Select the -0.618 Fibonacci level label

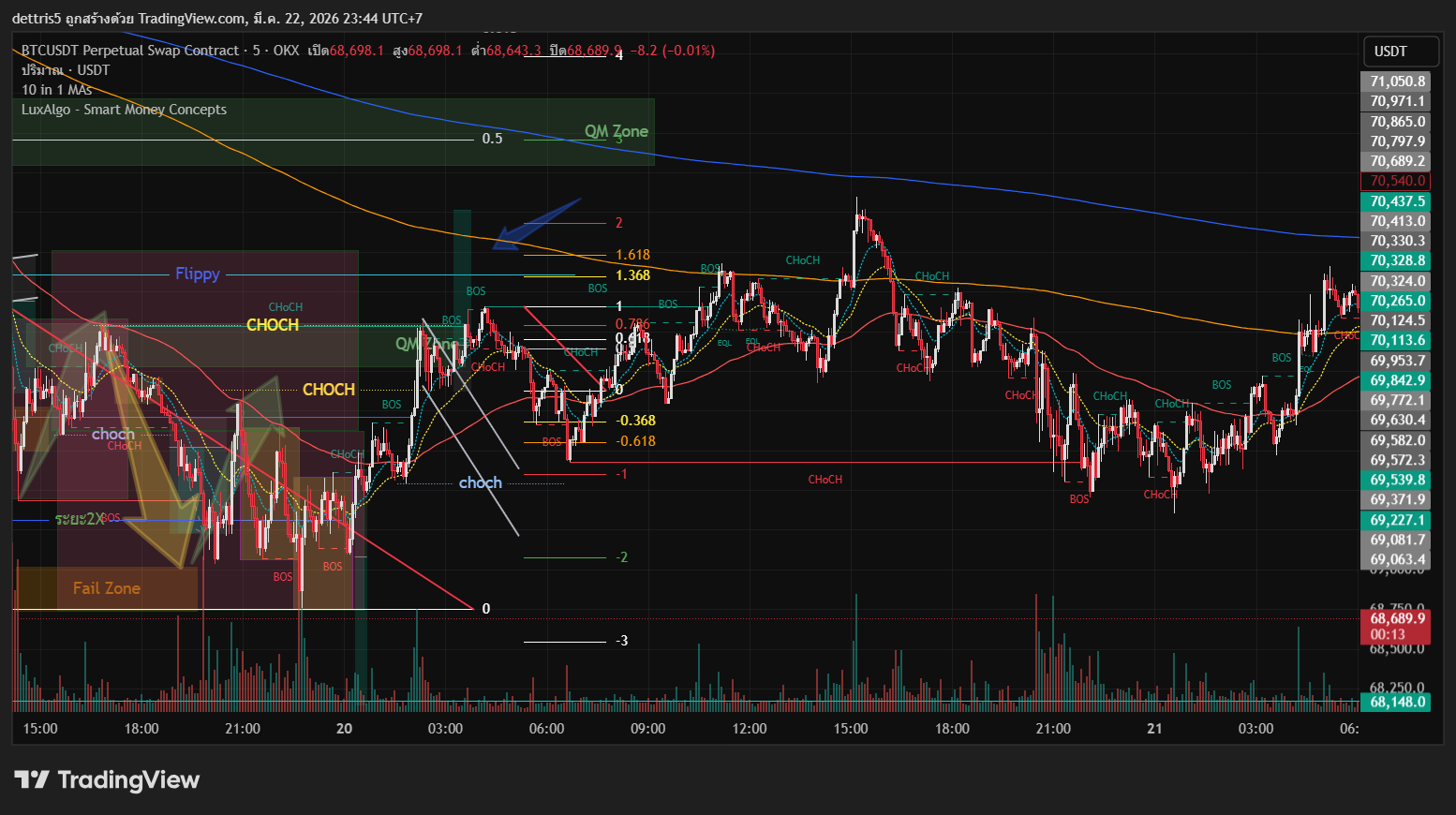635,441
